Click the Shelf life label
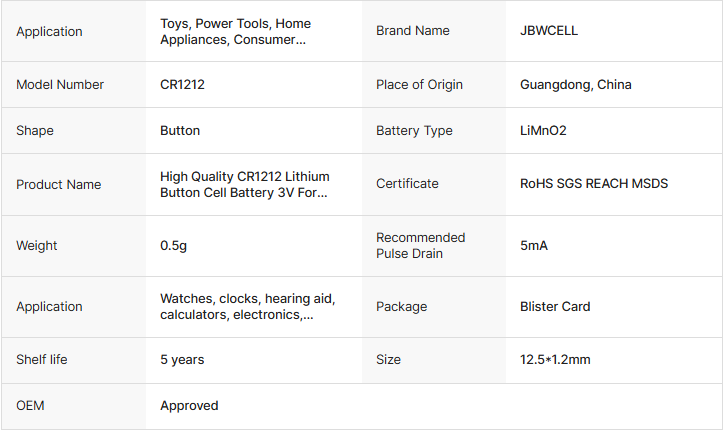Viewport: 726px width, 432px height. pos(42,359)
